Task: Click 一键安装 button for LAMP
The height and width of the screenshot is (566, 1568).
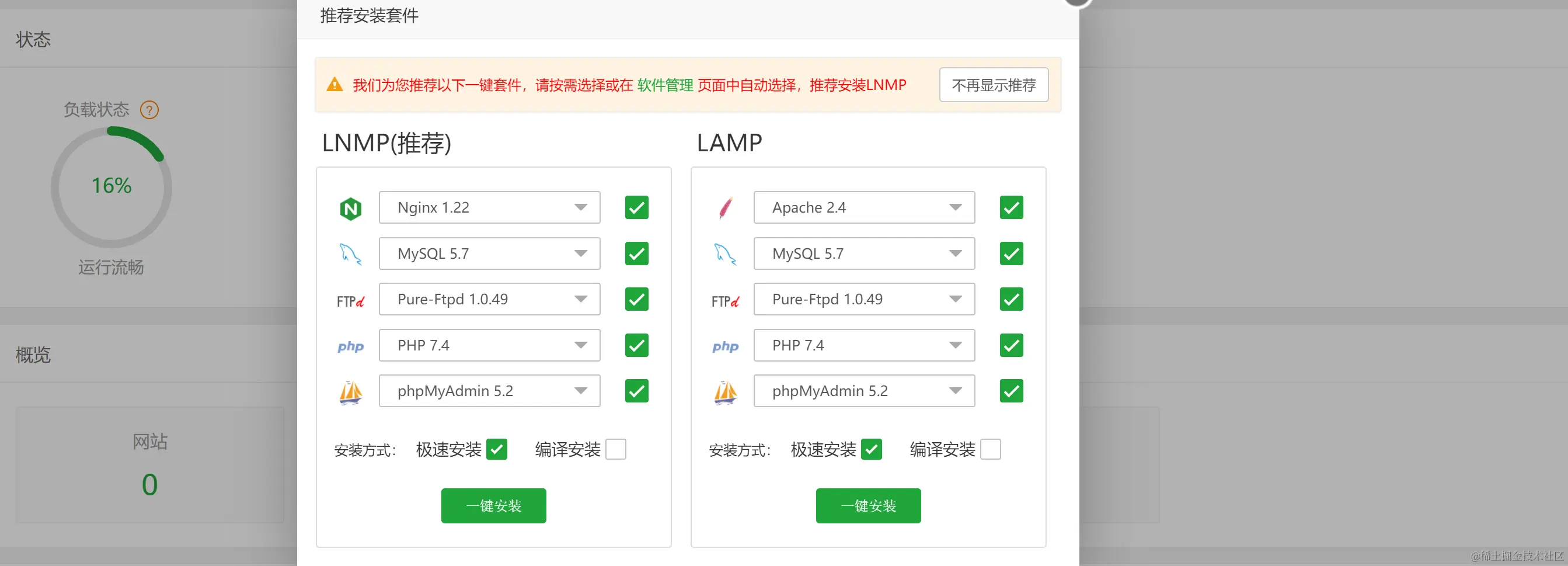Action: [x=869, y=506]
